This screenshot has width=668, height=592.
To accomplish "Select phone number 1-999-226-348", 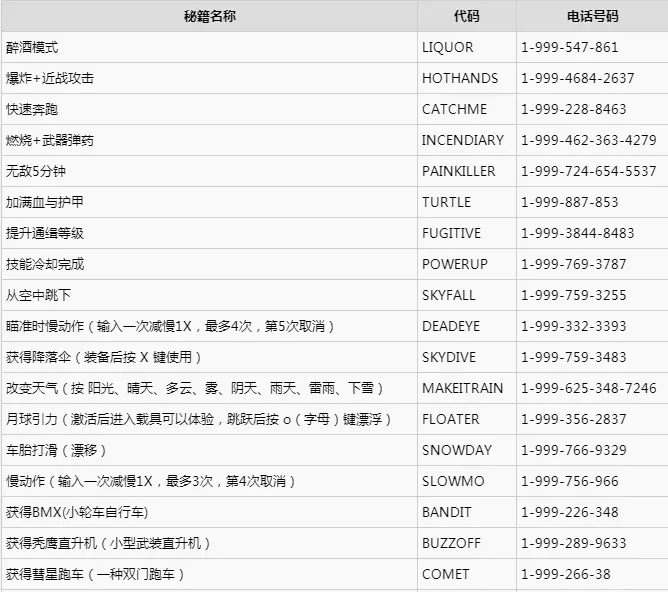I will pos(570,512).
